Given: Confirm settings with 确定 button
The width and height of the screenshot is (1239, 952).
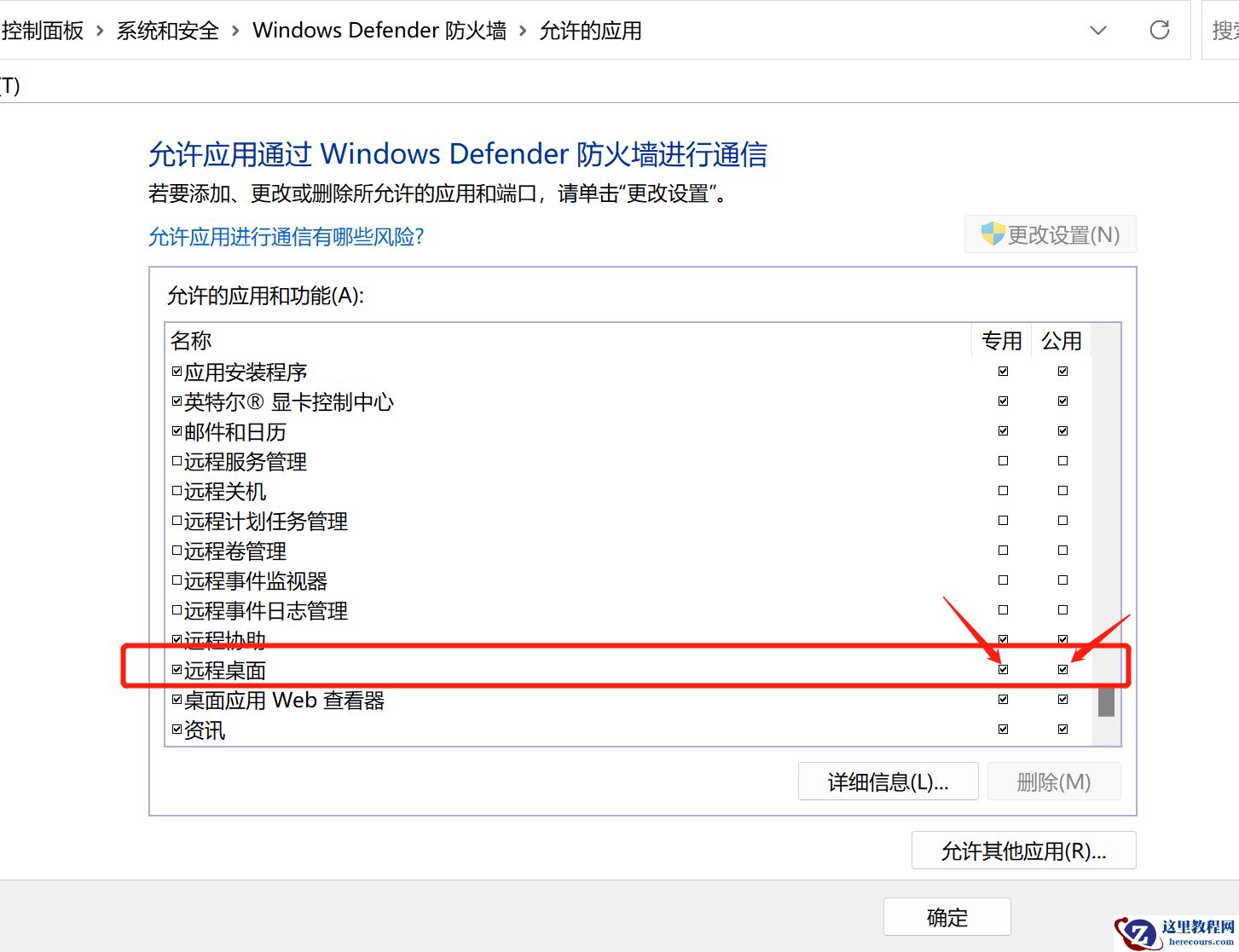Looking at the screenshot, I should 947,917.
